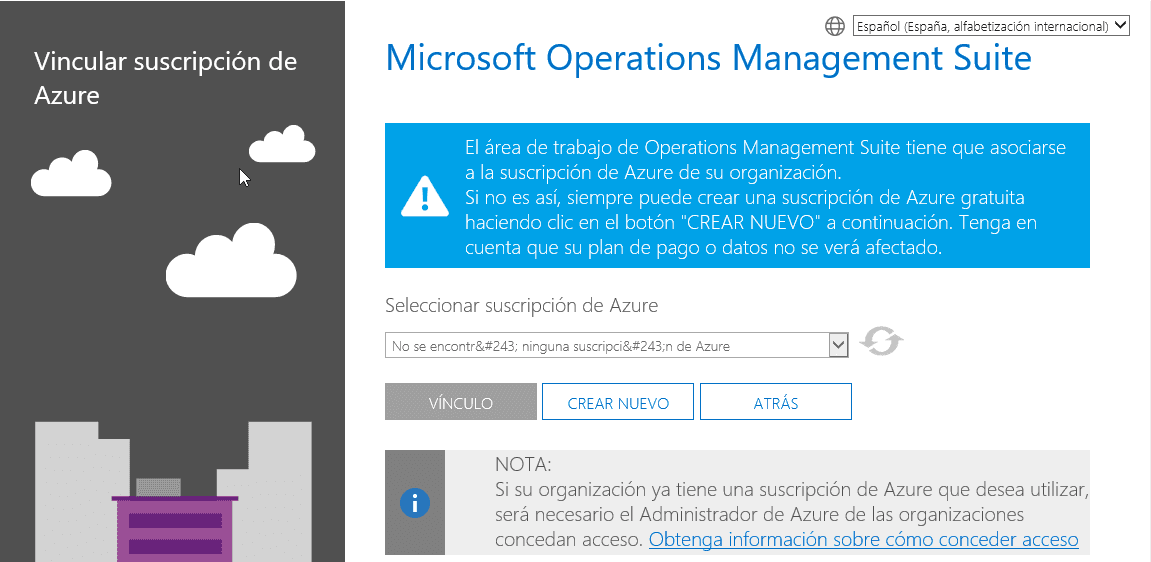
Task: Click the Vincular suscripción de Azure title
Action: pyautogui.click(x=165, y=78)
